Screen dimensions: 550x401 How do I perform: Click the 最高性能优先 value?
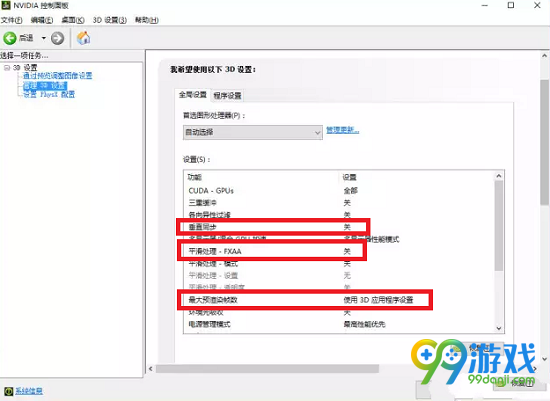point(364,324)
